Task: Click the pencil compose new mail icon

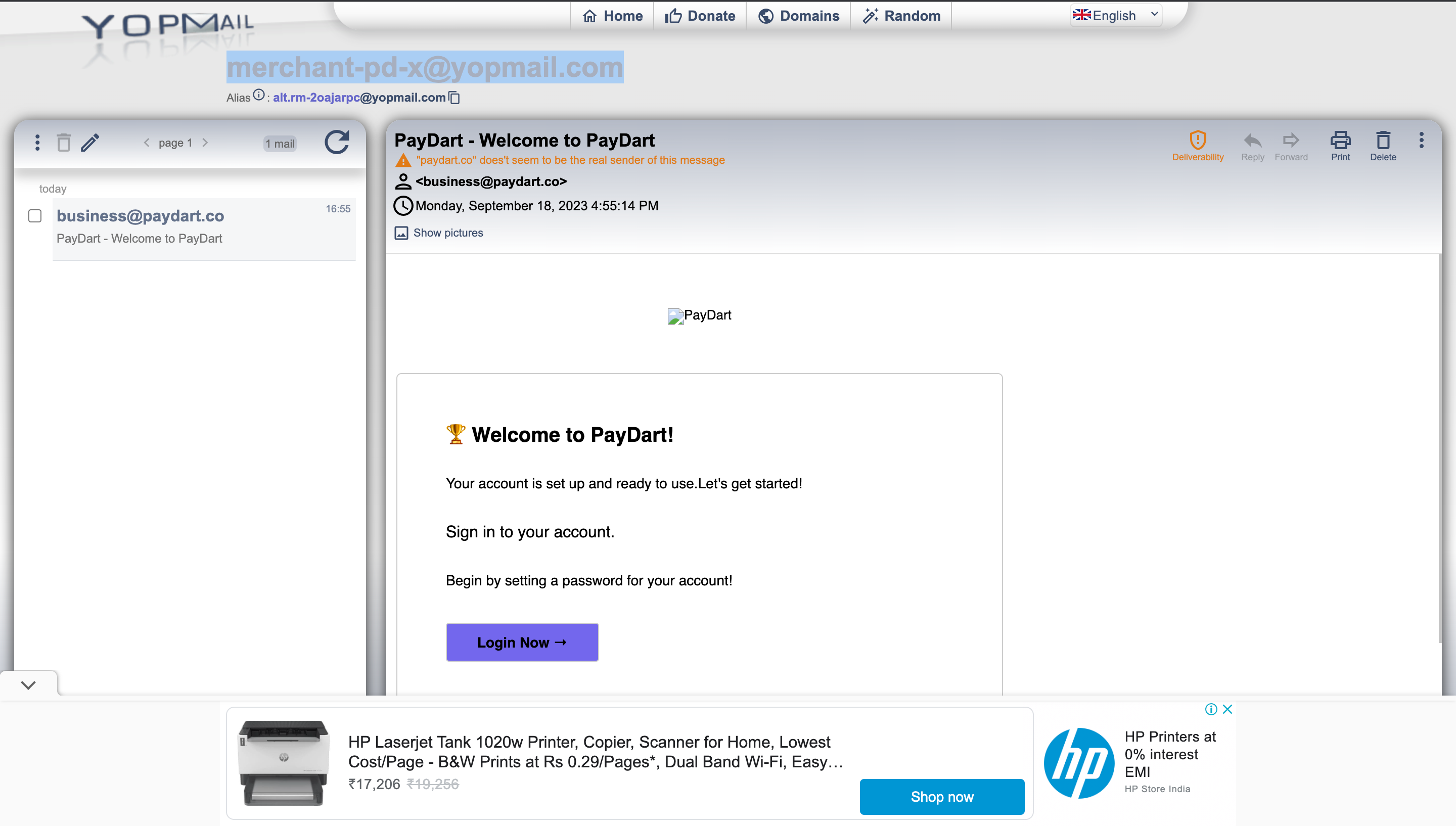Action: 90,143
